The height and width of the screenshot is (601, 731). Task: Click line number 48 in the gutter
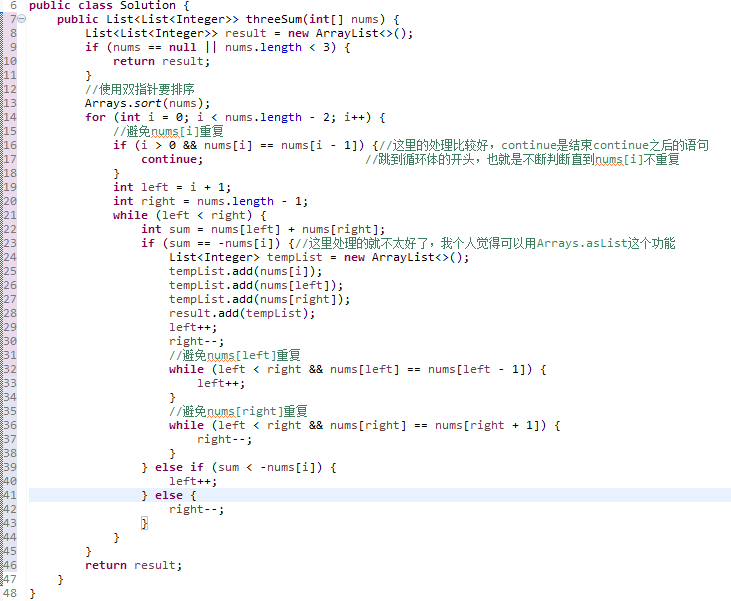point(10,593)
